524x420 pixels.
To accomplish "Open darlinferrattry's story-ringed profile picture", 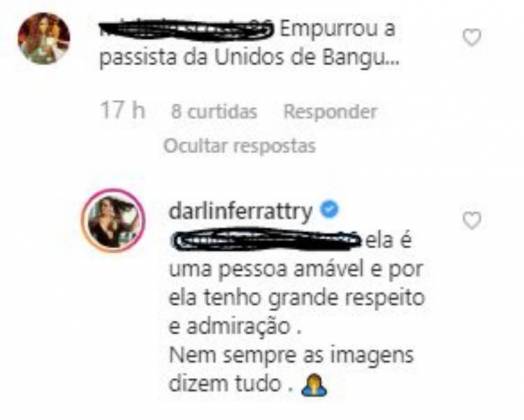I will [x=113, y=220].
